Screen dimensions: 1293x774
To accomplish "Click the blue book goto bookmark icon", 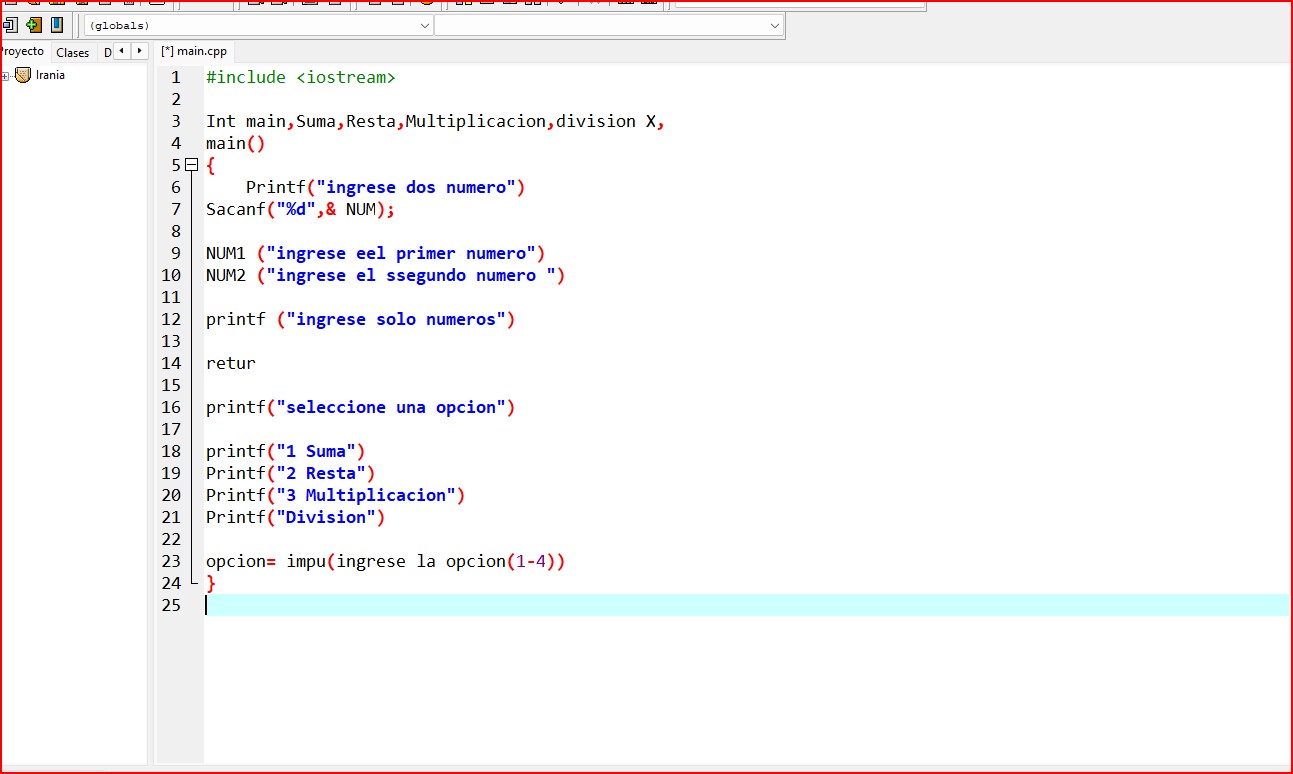I will click(x=57, y=25).
